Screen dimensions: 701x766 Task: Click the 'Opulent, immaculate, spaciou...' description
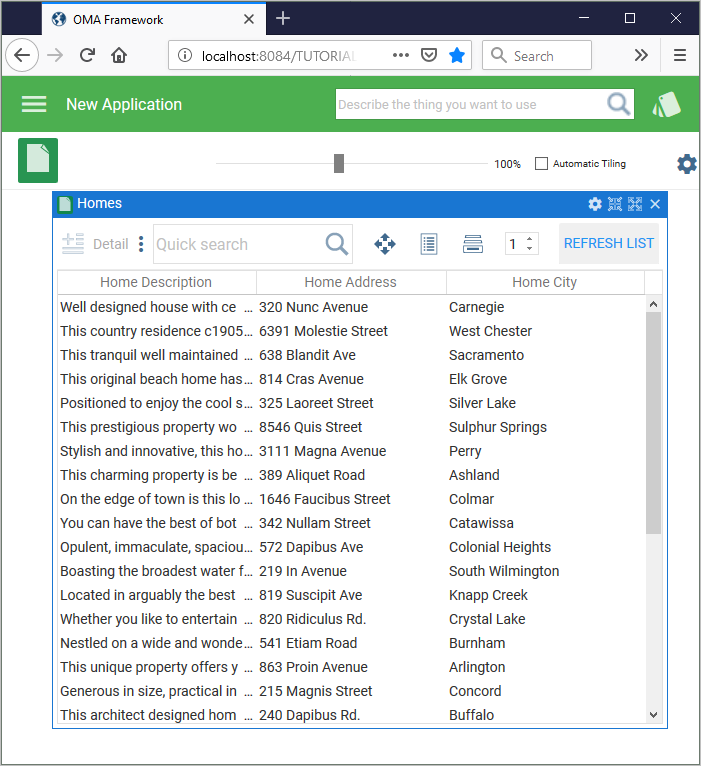pos(156,547)
